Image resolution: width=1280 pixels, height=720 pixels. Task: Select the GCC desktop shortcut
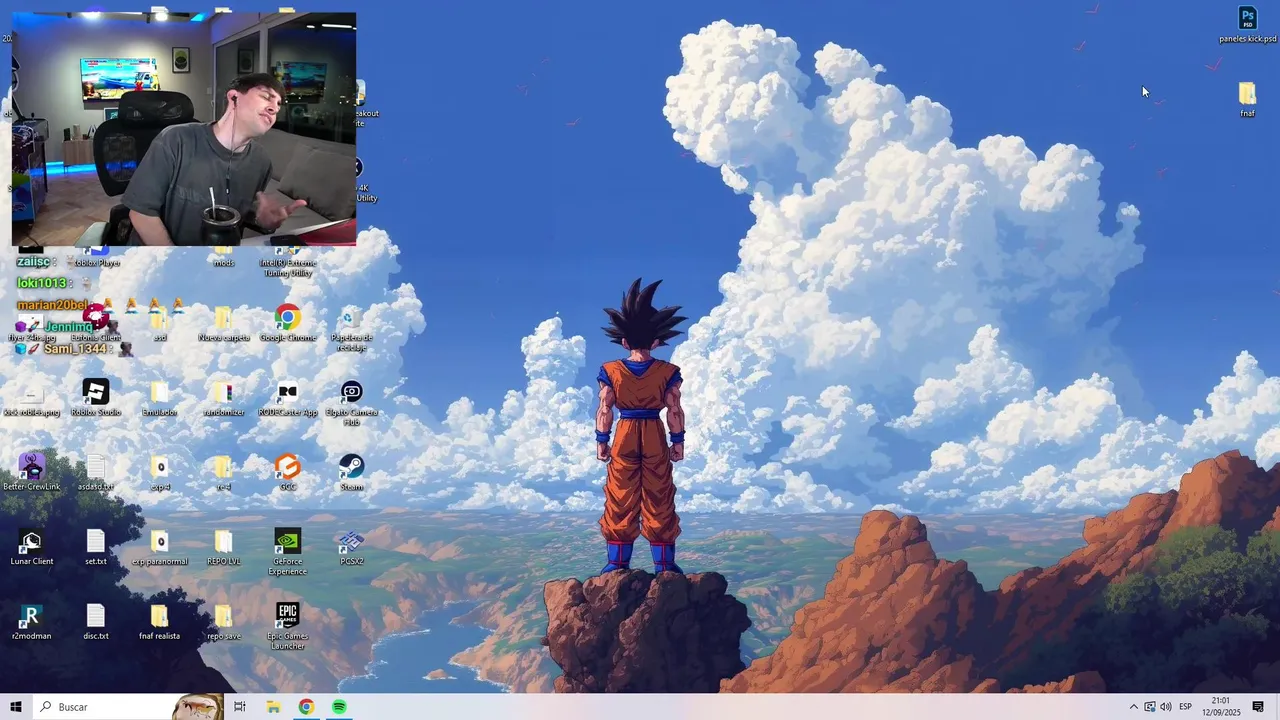tap(288, 473)
